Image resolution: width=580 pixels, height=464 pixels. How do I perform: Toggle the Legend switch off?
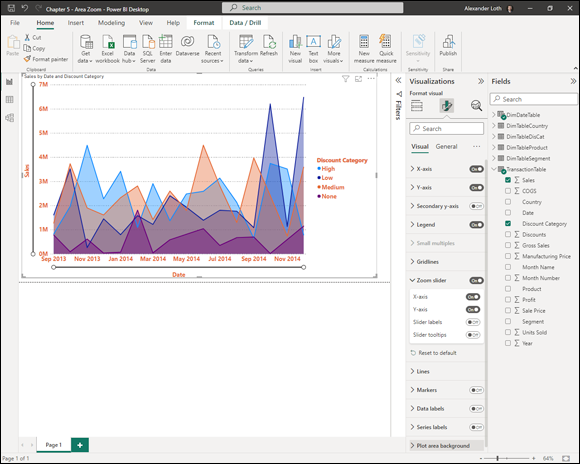pos(476,225)
